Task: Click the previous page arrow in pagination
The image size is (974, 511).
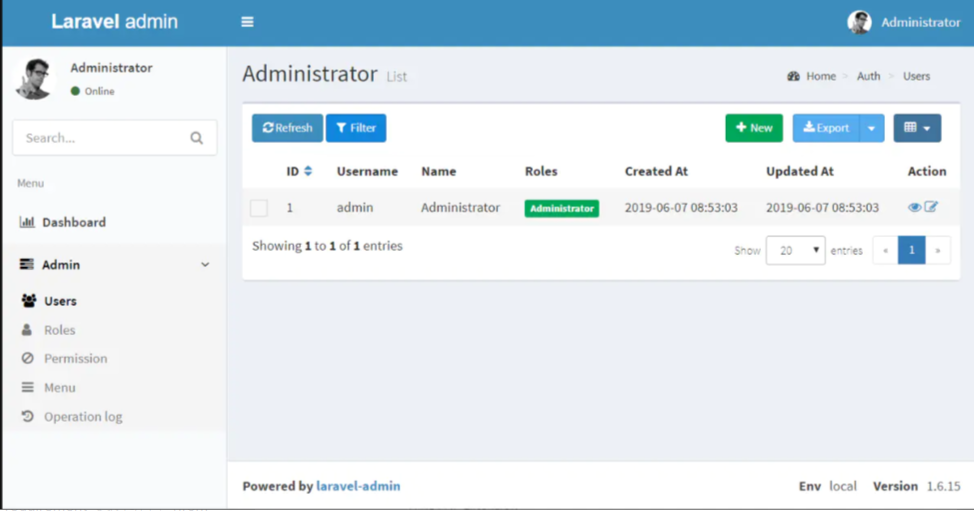Action: 885,250
